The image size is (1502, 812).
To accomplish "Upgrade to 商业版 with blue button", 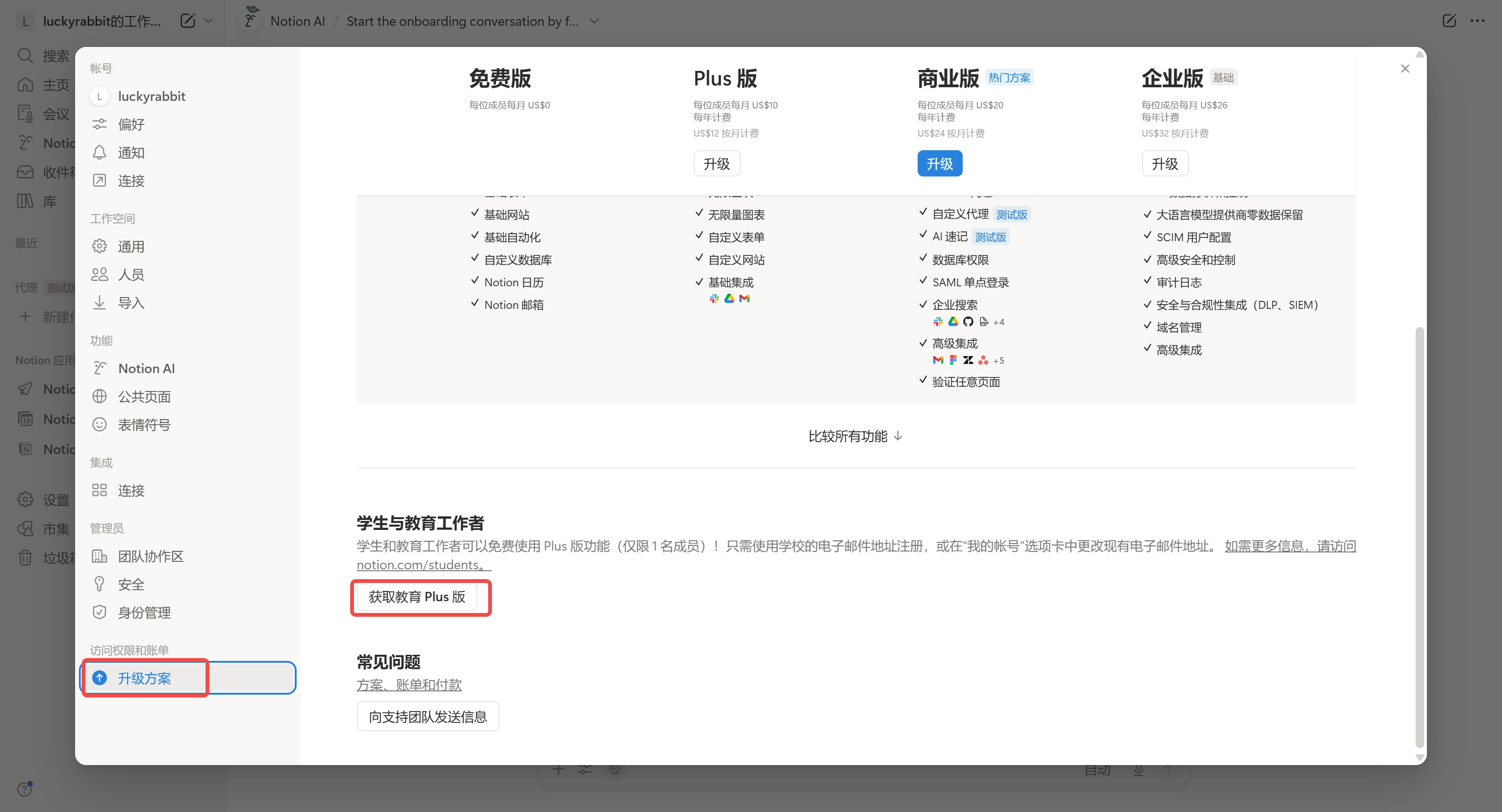I will [x=940, y=164].
